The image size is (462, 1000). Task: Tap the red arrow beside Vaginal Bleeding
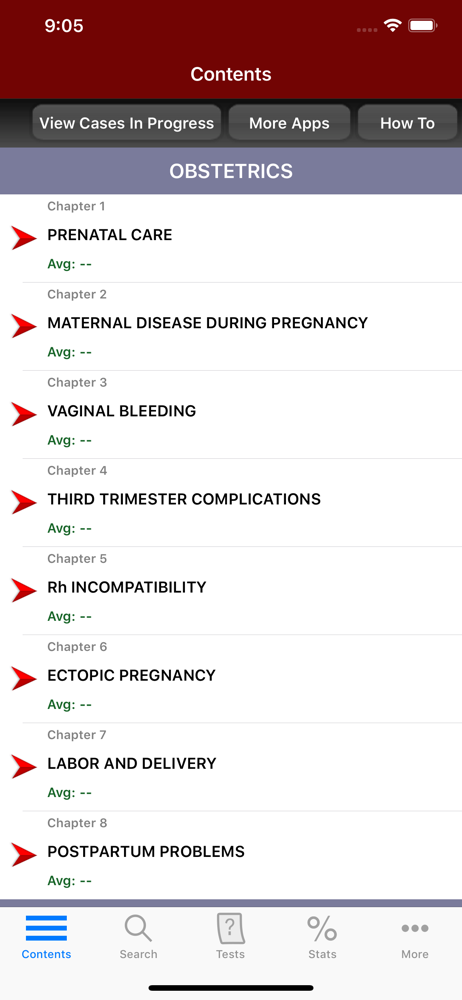(24, 413)
